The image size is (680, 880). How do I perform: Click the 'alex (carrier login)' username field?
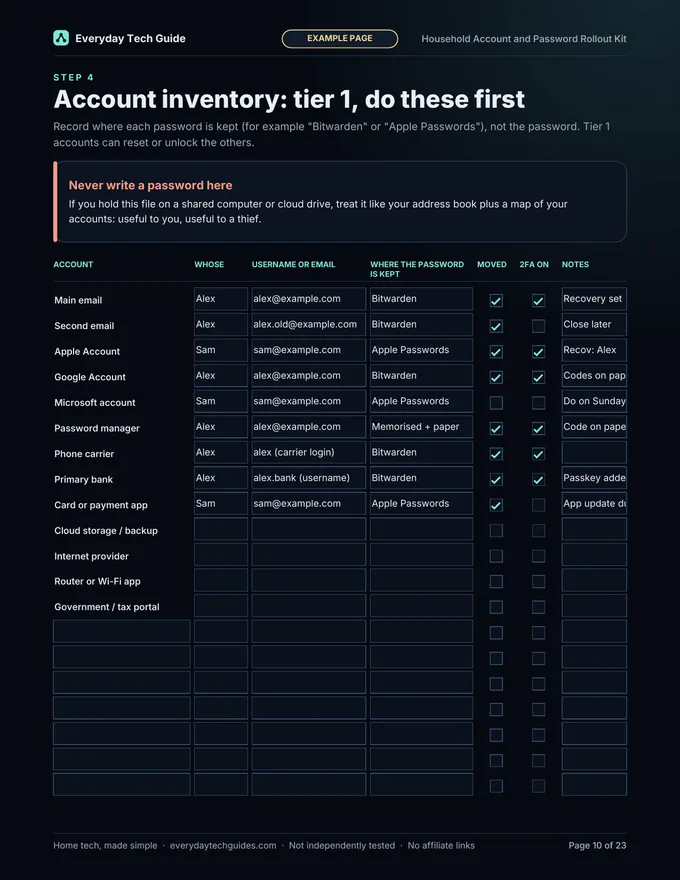tap(309, 452)
